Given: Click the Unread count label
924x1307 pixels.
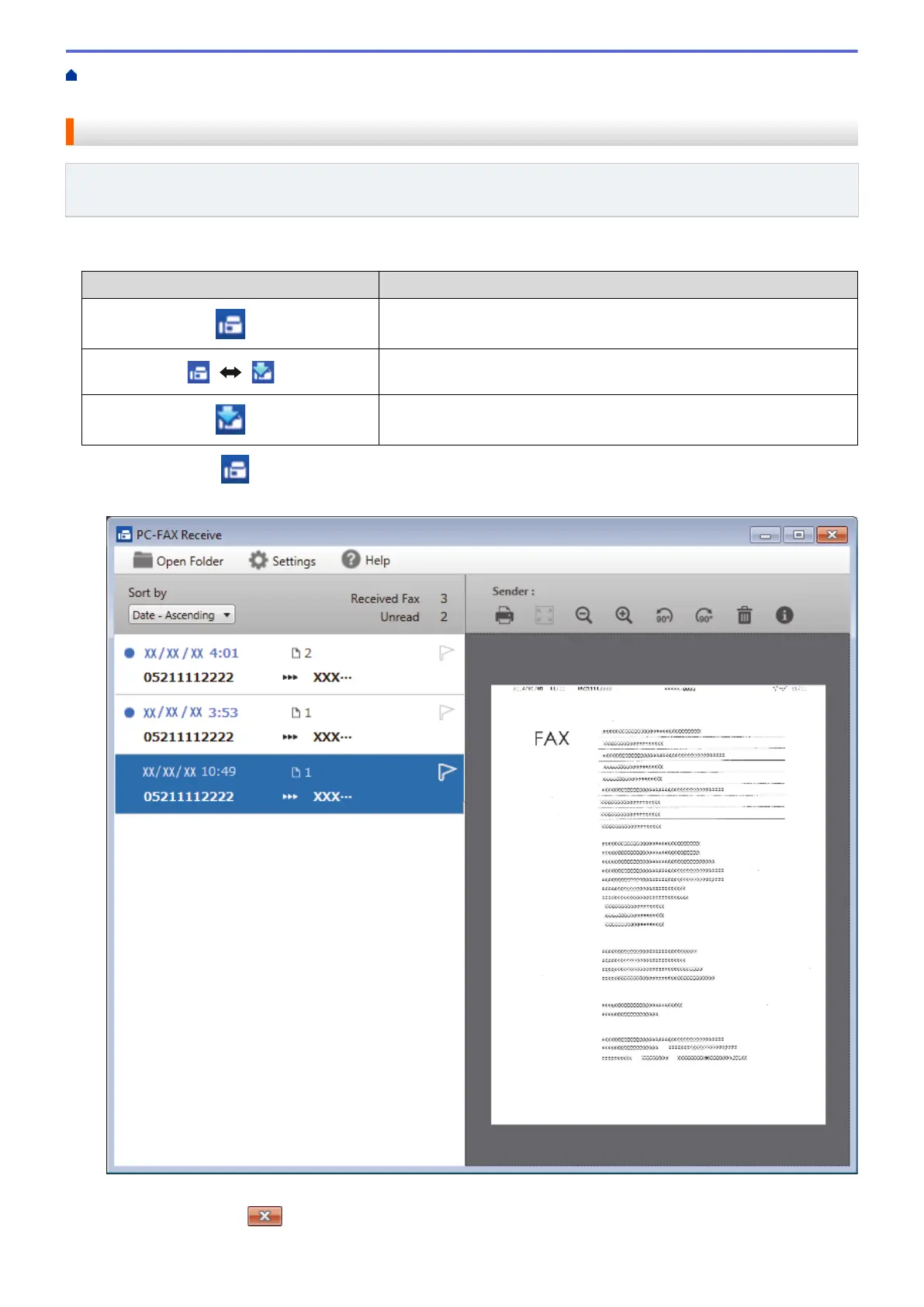Looking at the screenshot, I should (x=400, y=617).
